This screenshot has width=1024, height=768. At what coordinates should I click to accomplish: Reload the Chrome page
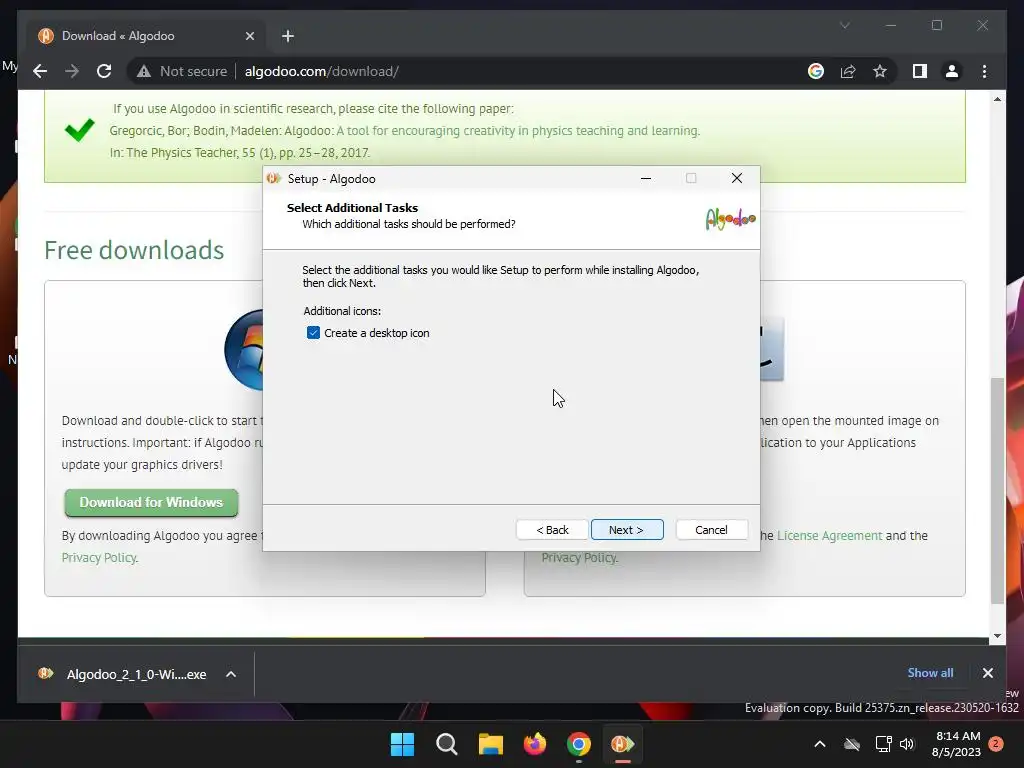[104, 71]
